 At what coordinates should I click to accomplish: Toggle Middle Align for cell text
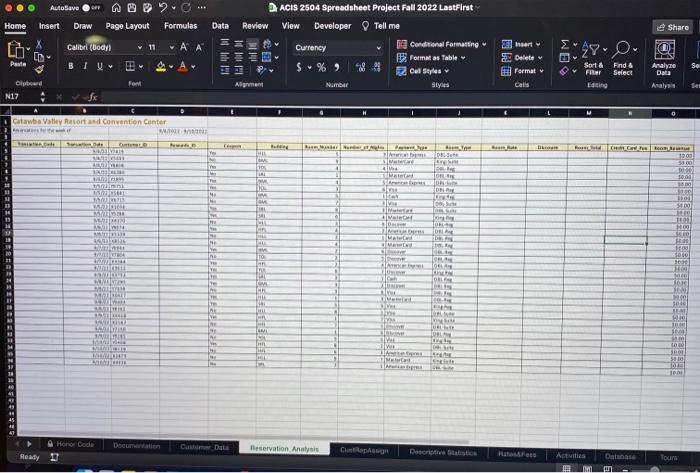pyautogui.click(x=239, y=44)
